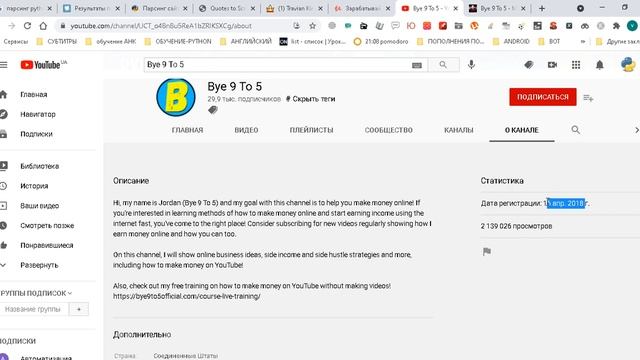Click the search magnifier button
The image size is (640, 360).
(443, 65)
